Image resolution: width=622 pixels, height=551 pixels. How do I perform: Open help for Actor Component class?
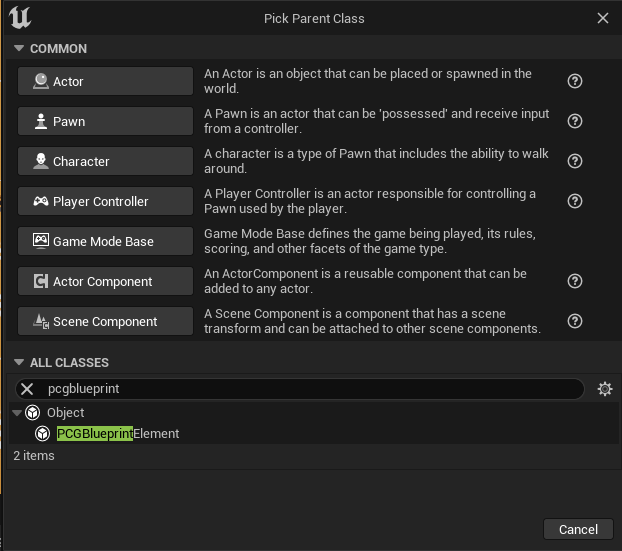point(575,281)
